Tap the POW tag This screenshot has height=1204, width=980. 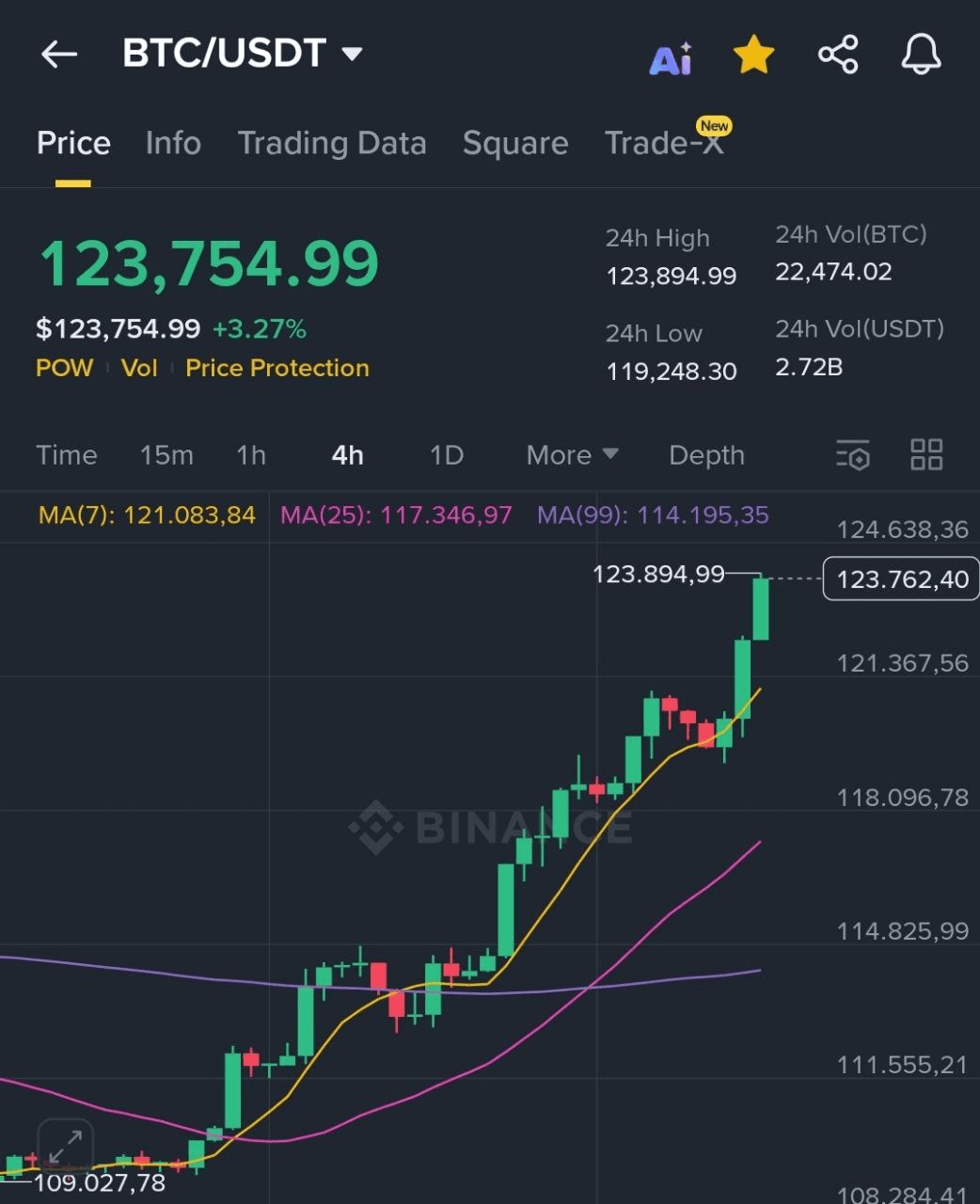coord(64,368)
